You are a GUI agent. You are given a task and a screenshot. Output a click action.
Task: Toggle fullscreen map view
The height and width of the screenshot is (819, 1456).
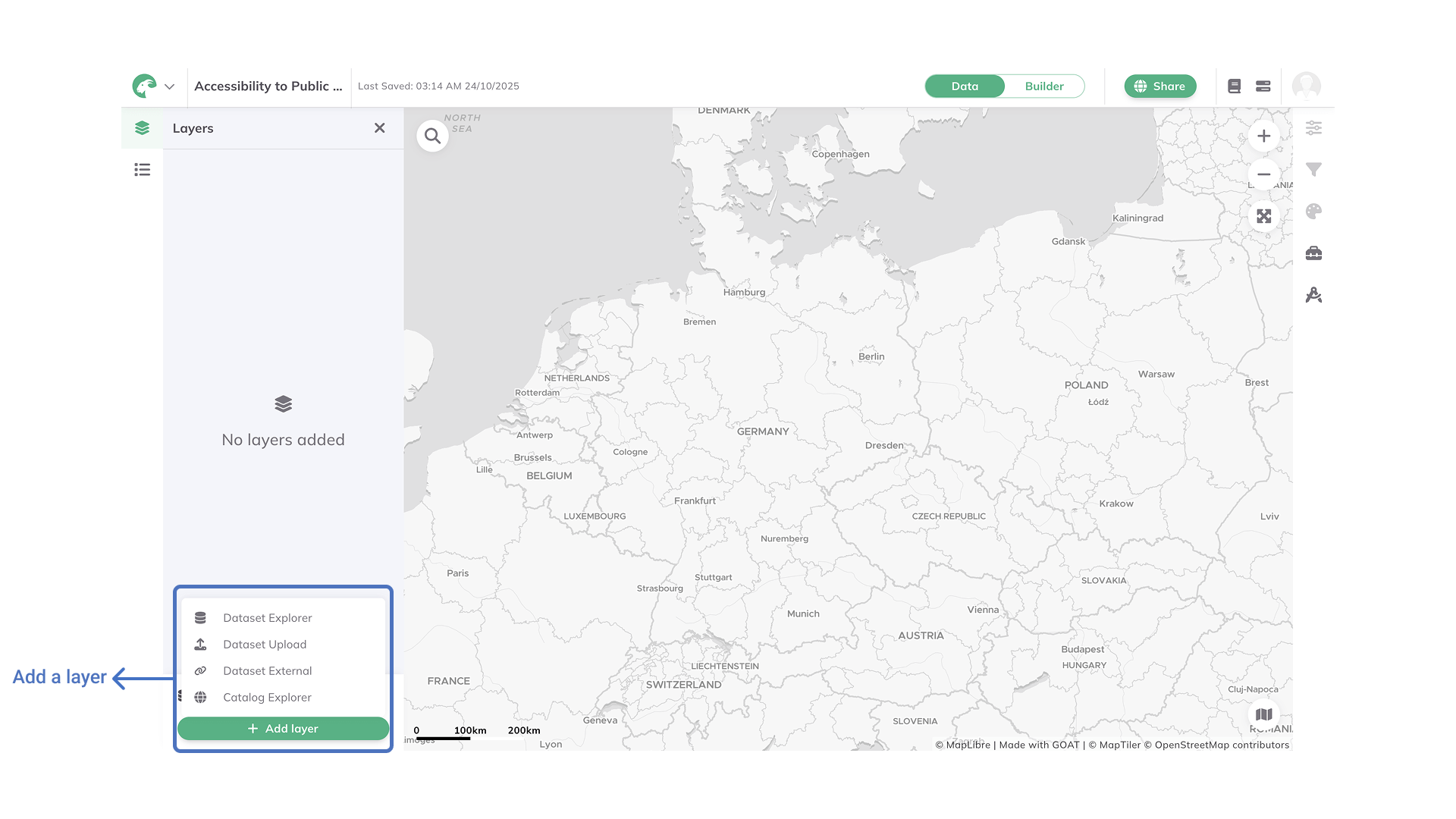tap(1263, 217)
